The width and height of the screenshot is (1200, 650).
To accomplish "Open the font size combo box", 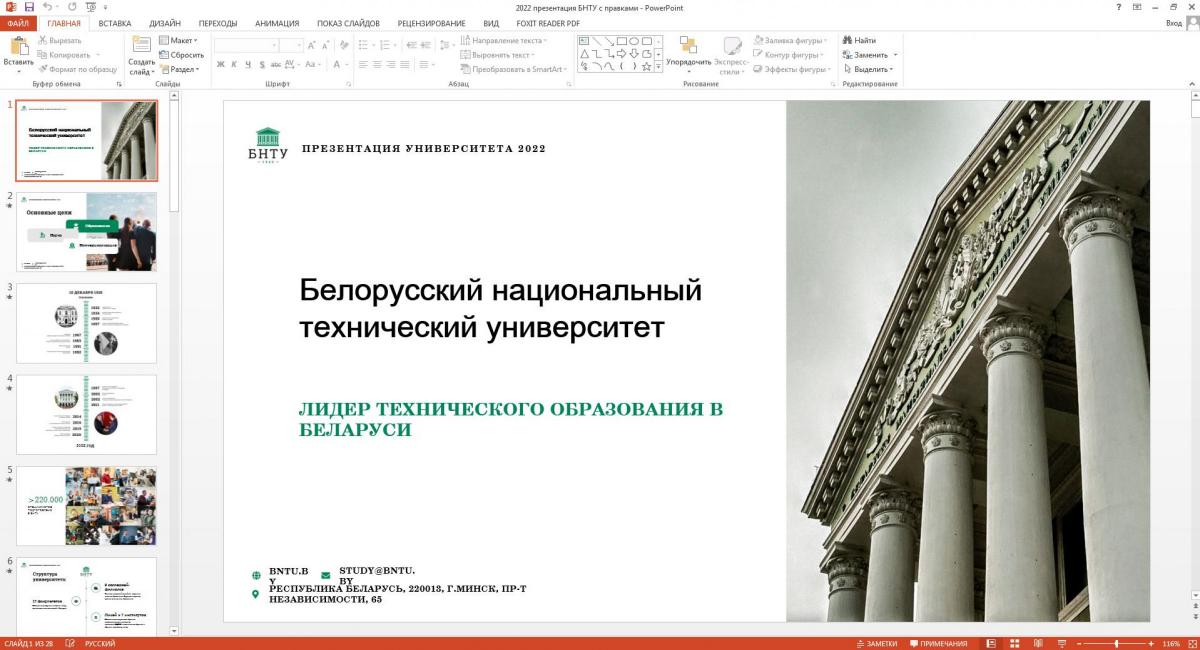I will tap(291, 45).
